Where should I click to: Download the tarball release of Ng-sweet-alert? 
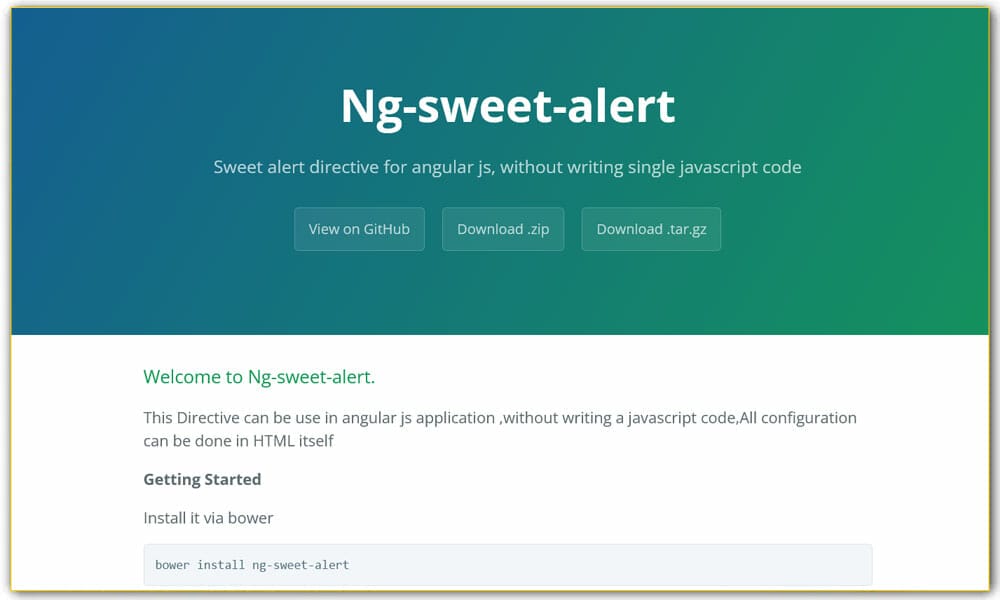(x=651, y=229)
